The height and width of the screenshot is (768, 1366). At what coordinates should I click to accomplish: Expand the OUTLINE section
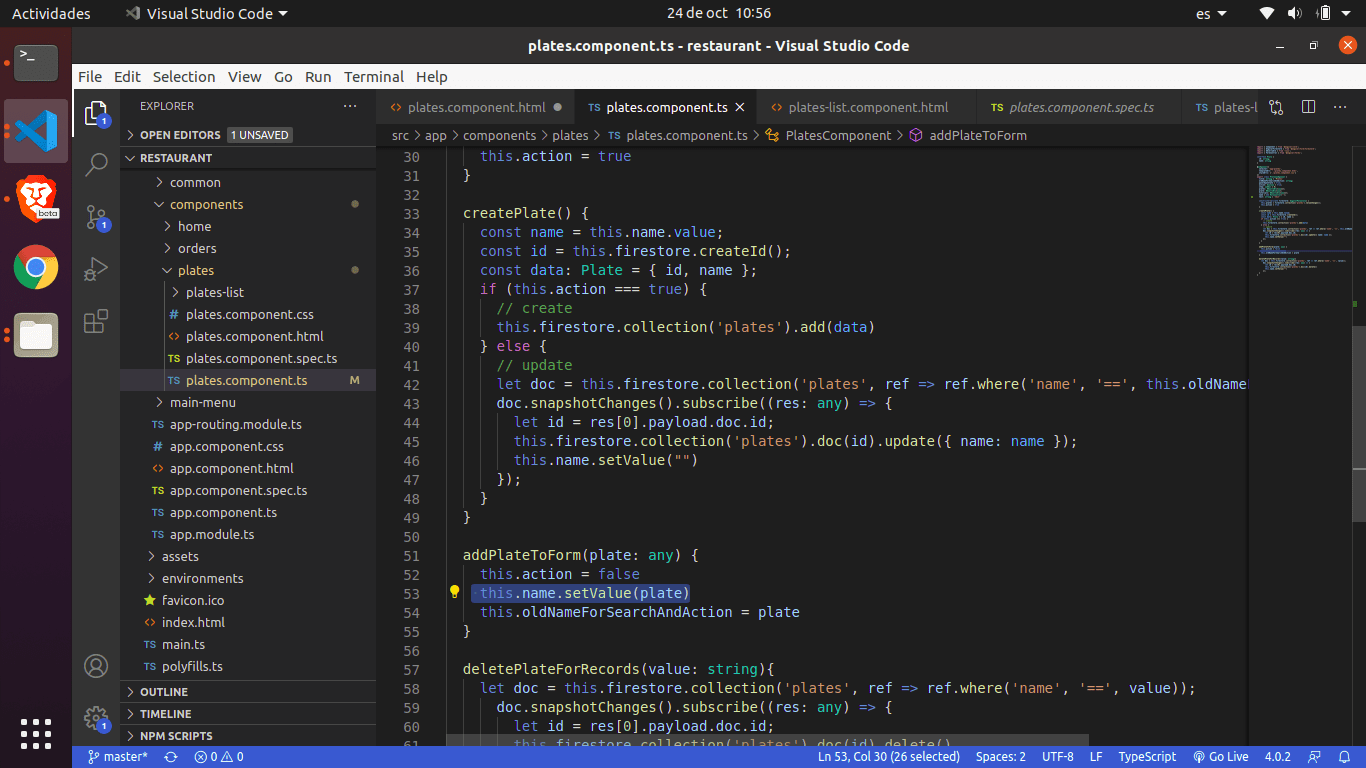click(x=164, y=692)
